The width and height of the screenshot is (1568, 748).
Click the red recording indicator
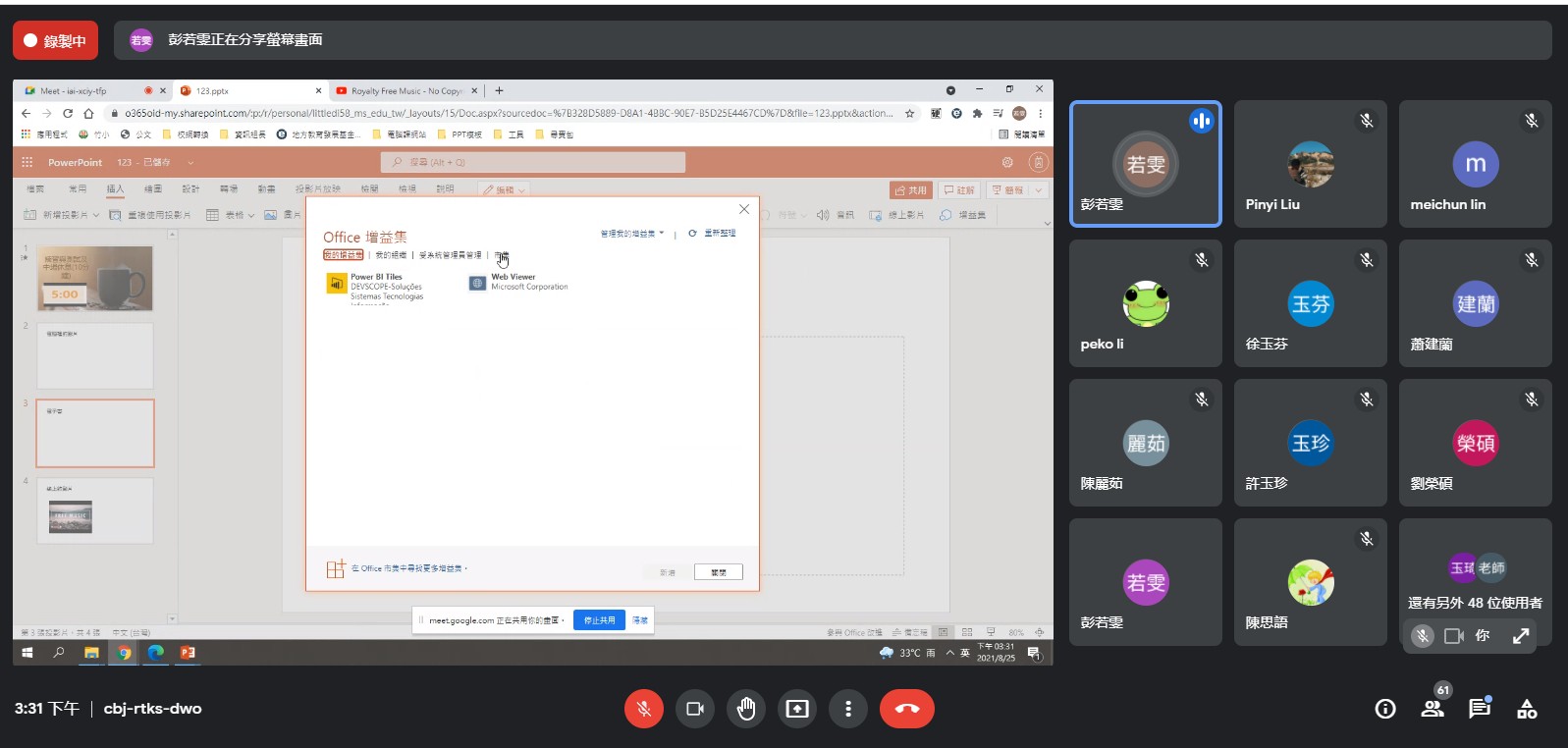tap(55, 40)
